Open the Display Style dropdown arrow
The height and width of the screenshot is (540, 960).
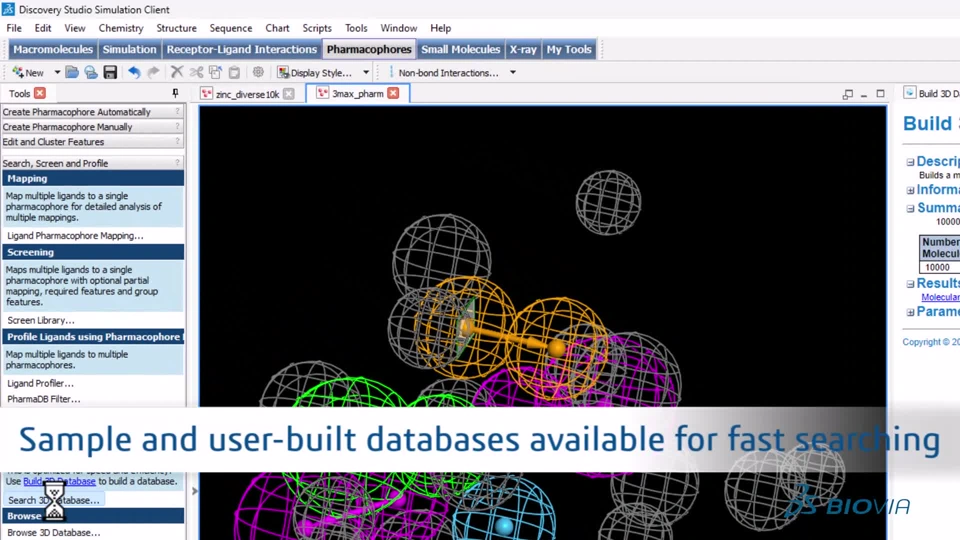pos(366,72)
